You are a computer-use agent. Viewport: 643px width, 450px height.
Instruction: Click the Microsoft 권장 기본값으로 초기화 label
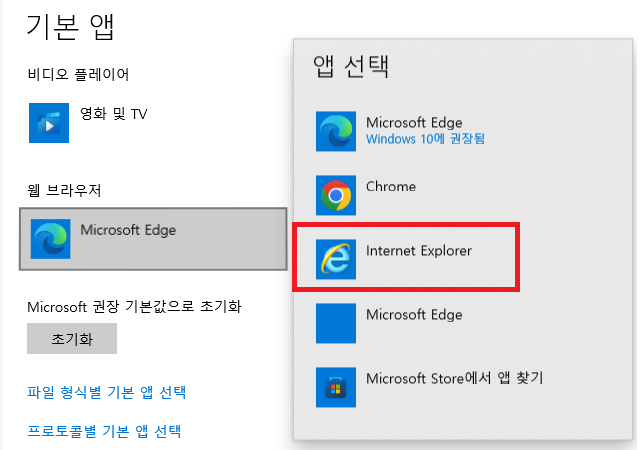(x=134, y=306)
